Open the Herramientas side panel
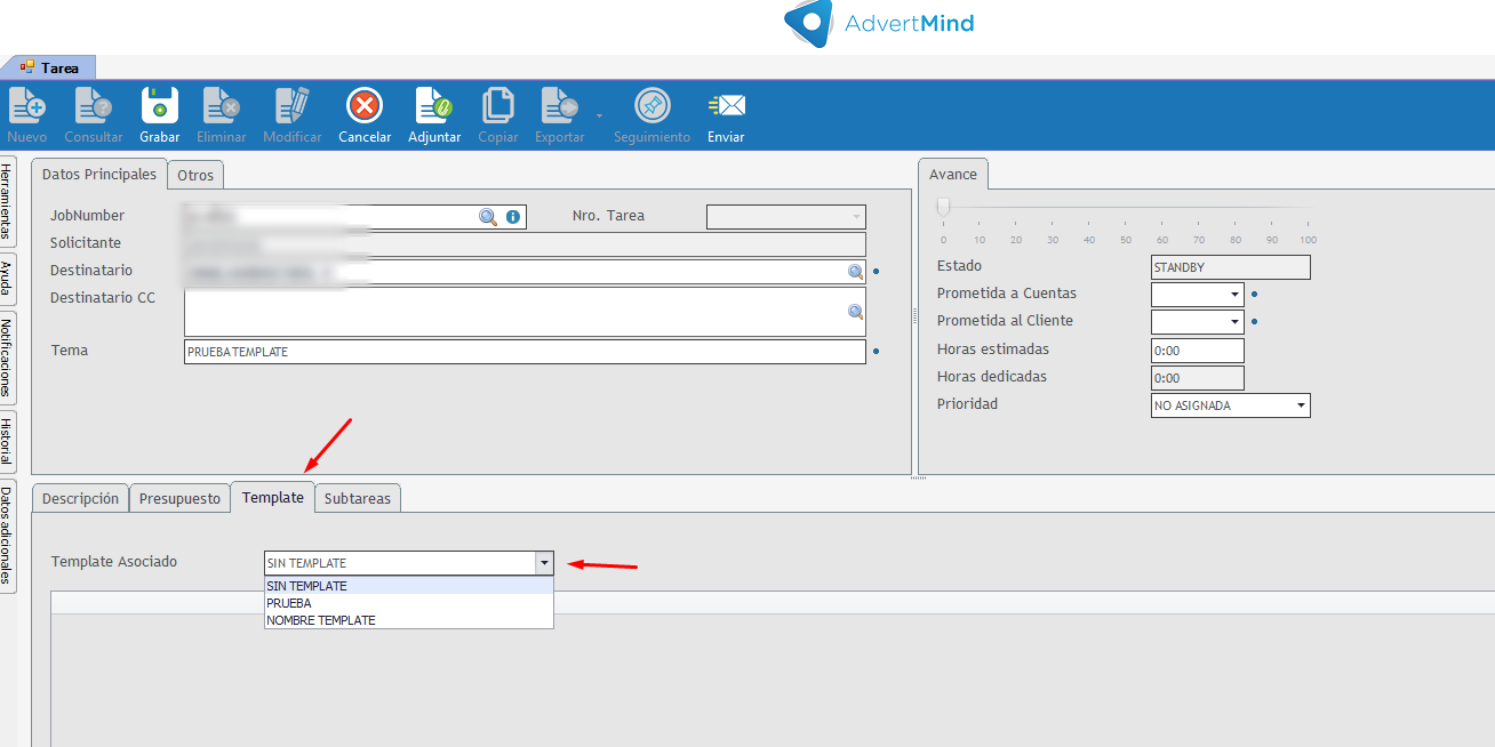This screenshot has width=1495, height=747. coord(7,202)
